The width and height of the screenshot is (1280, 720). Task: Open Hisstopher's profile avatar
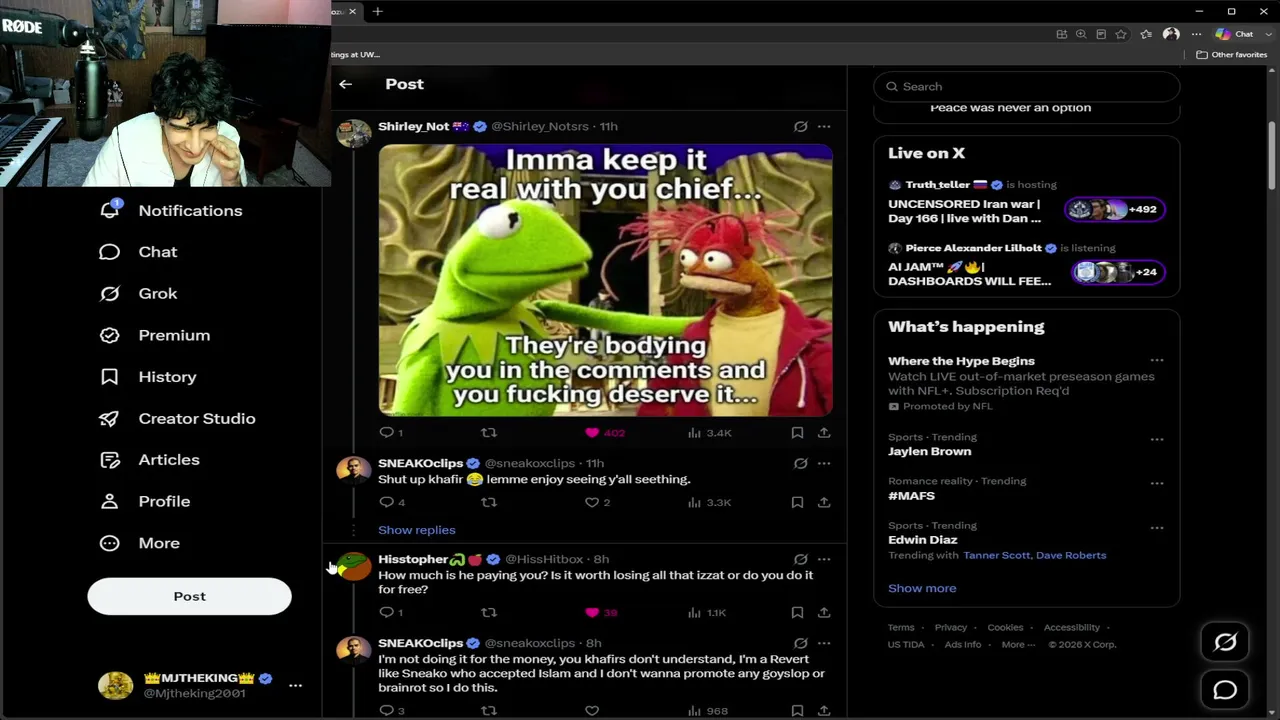(353, 566)
